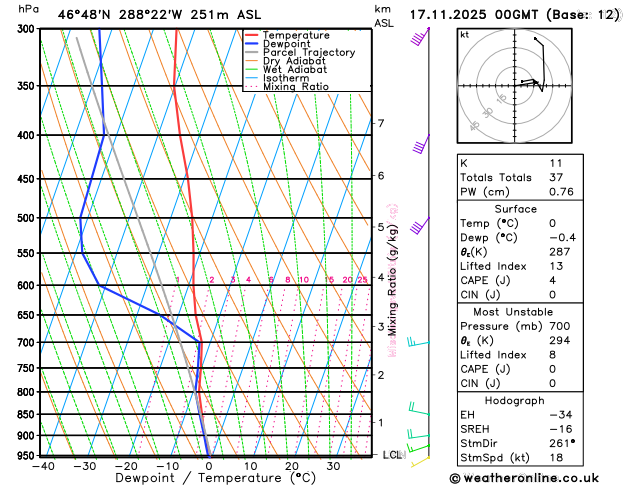The image size is (629, 486).
Task: Click the Surface 'Dewp (°C)' value -0.4
Action: tap(562, 237)
